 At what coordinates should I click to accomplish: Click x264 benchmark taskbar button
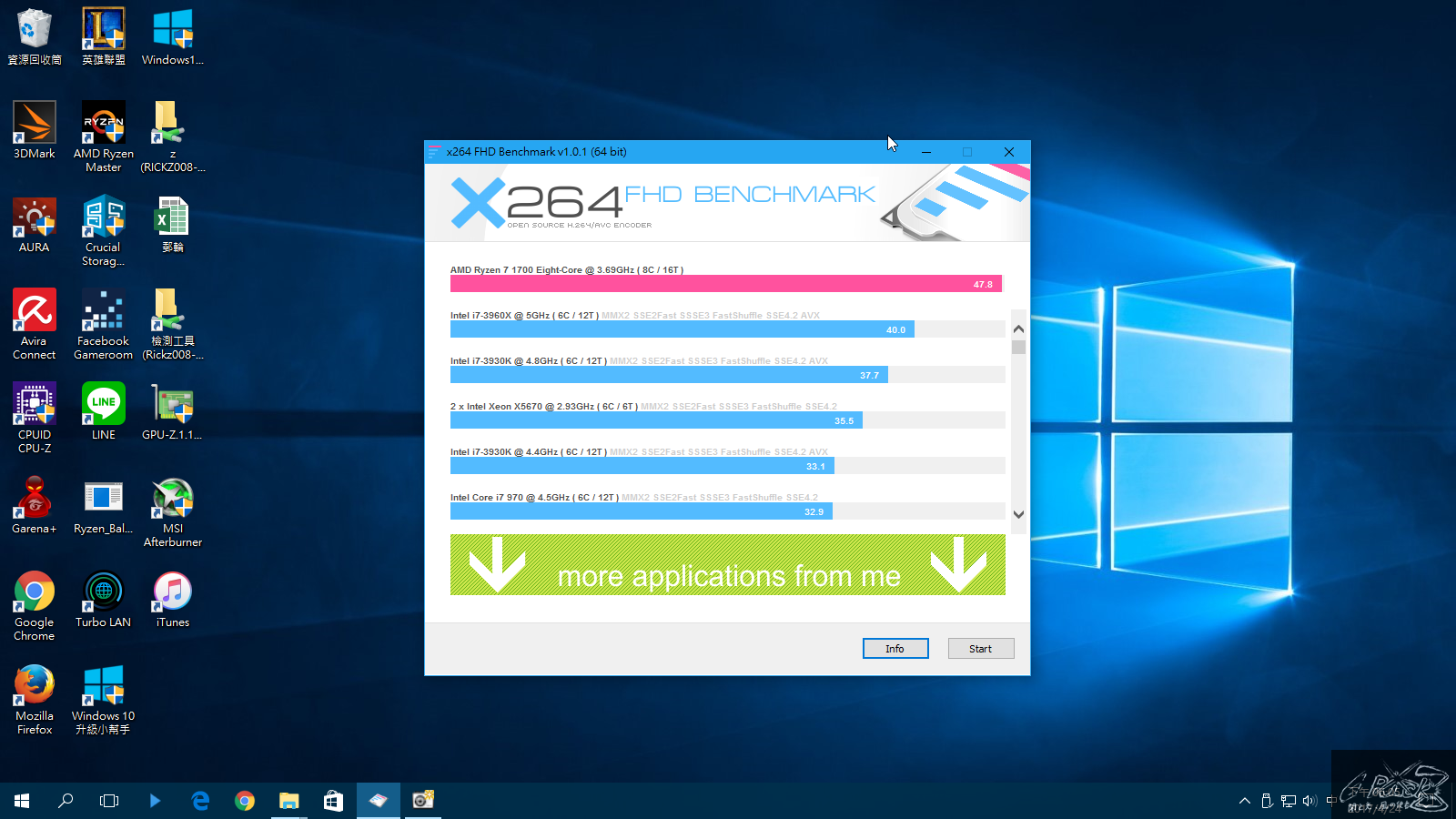(379, 801)
